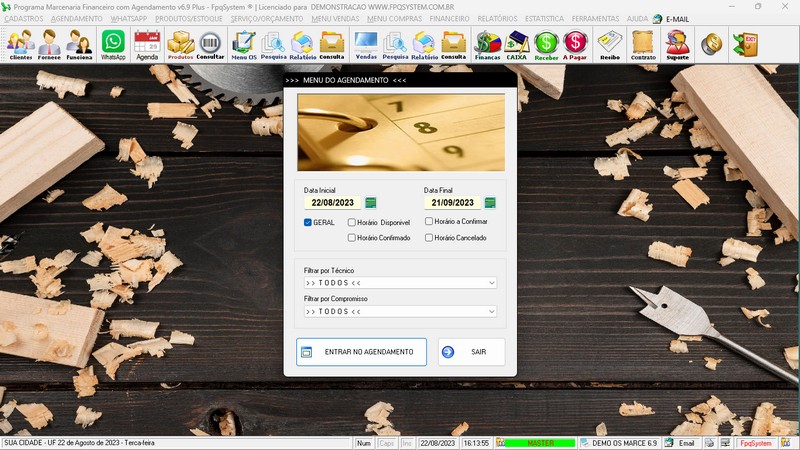Screen dimensions: 800x450
Task: Click the exit door toolbar icon
Action: point(745,44)
